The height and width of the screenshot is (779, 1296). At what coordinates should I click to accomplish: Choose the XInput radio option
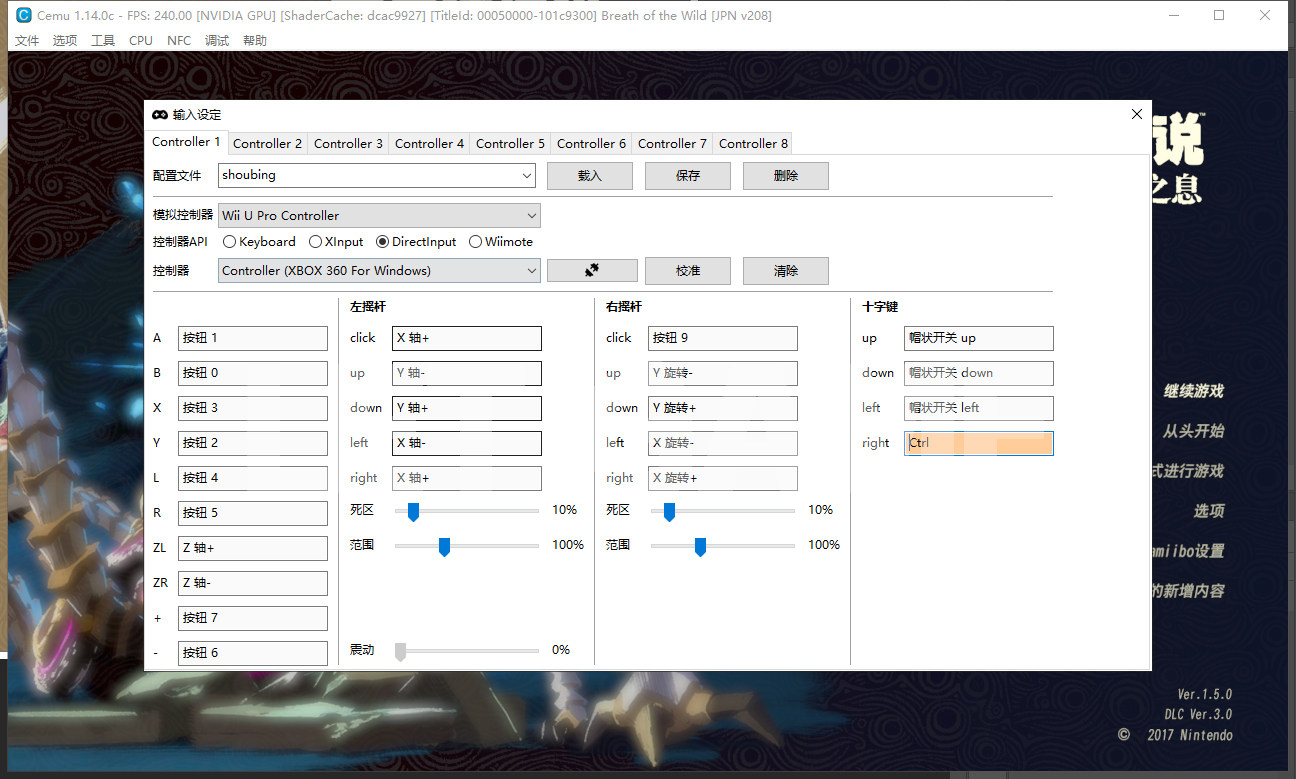(x=316, y=242)
